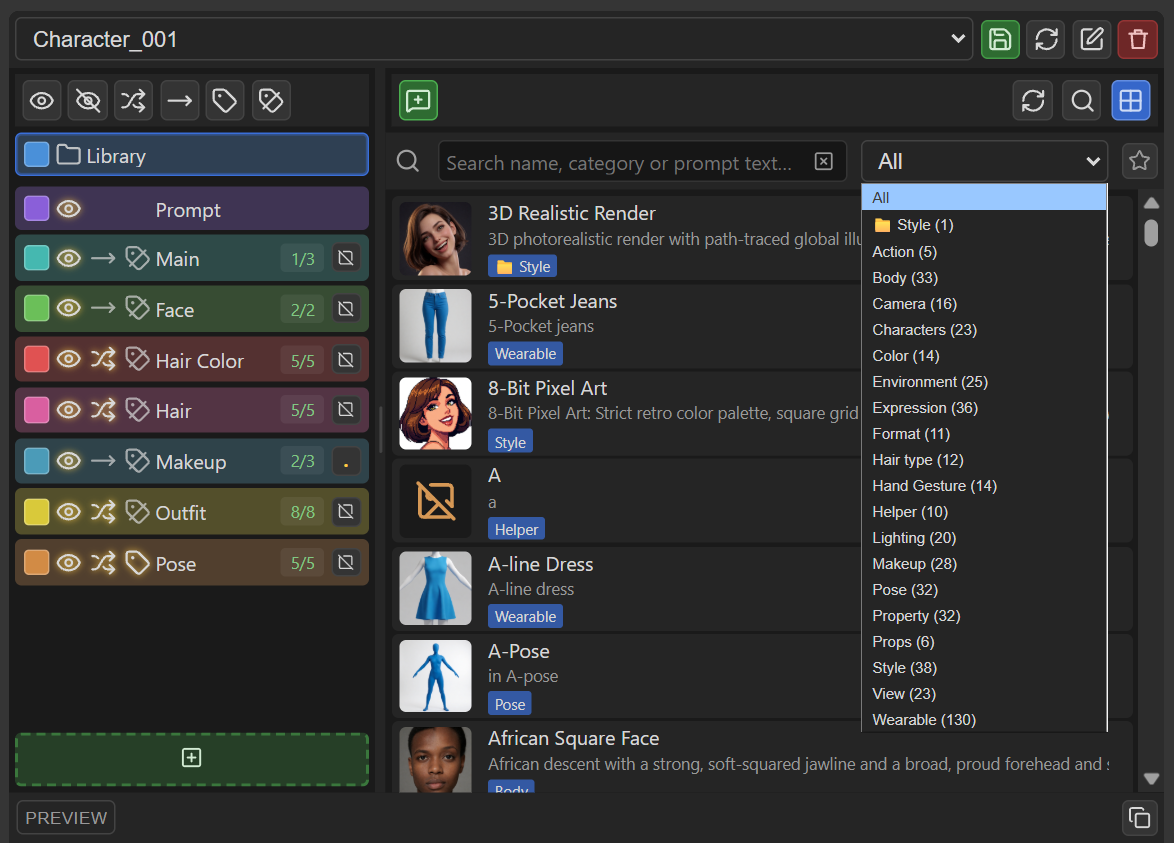Screen dimensions: 1174x843
Task: Toggle image display on Face row
Action: (346, 309)
